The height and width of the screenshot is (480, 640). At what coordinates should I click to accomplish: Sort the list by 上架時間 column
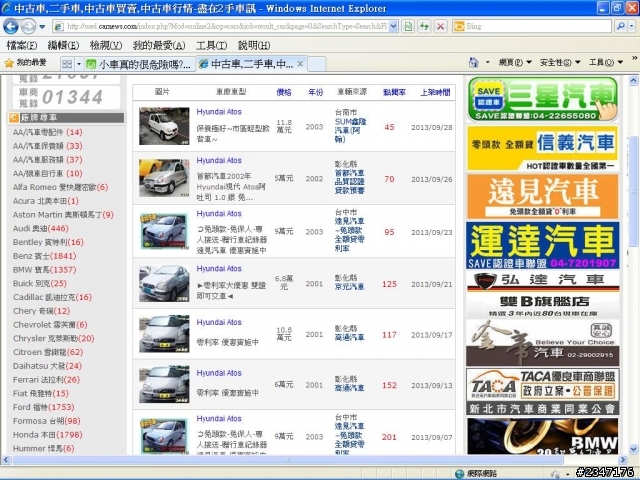pyautogui.click(x=436, y=92)
